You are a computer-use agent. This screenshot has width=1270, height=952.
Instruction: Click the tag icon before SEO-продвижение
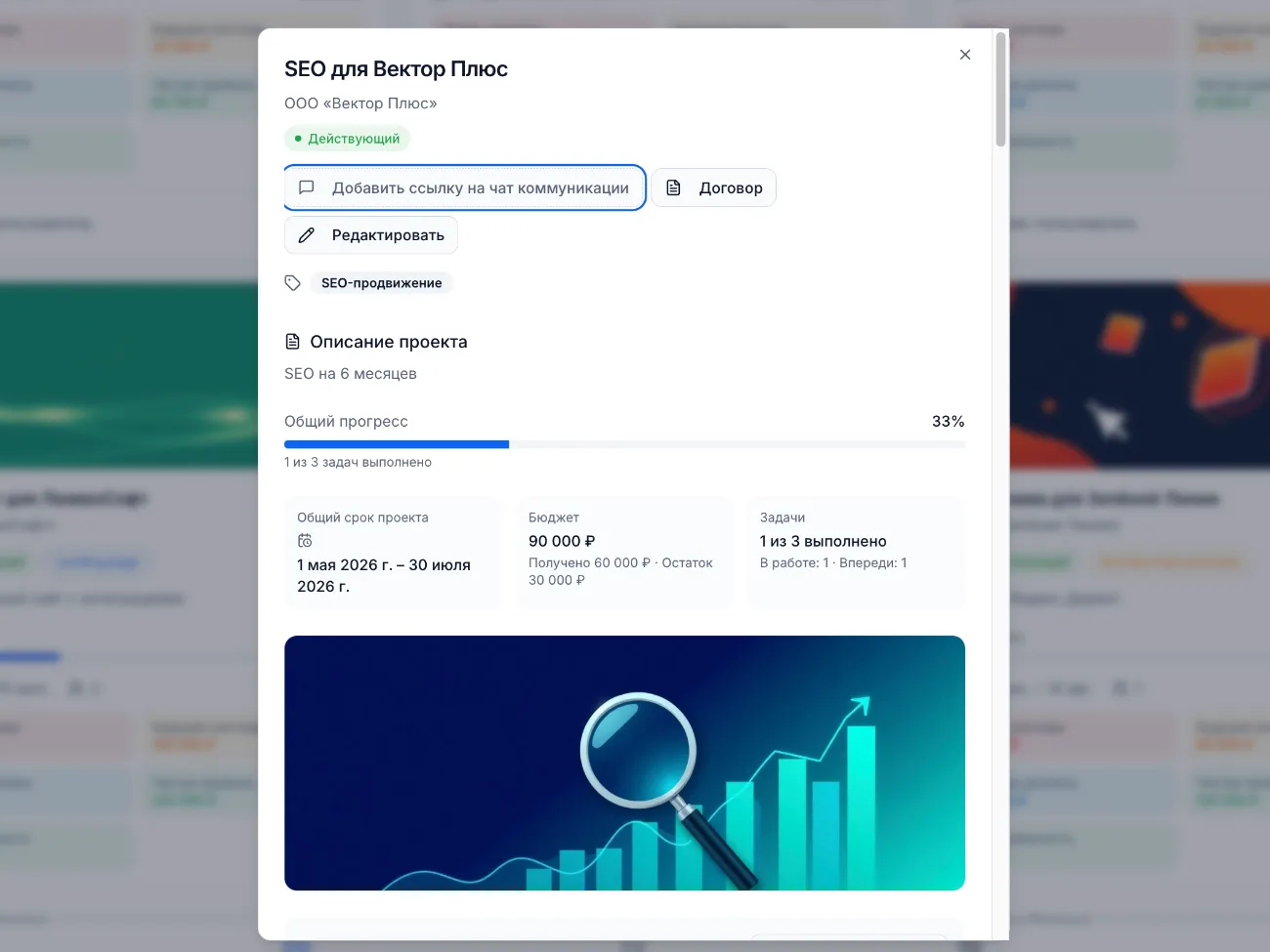[292, 283]
